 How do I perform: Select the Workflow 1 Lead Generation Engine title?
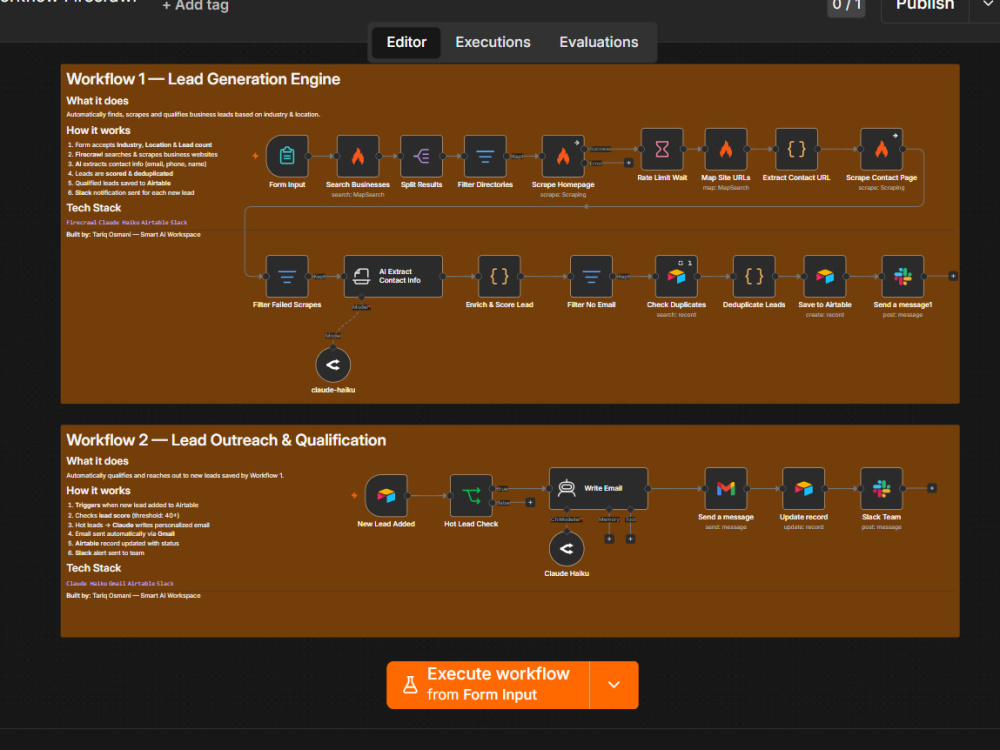pos(203,79)
